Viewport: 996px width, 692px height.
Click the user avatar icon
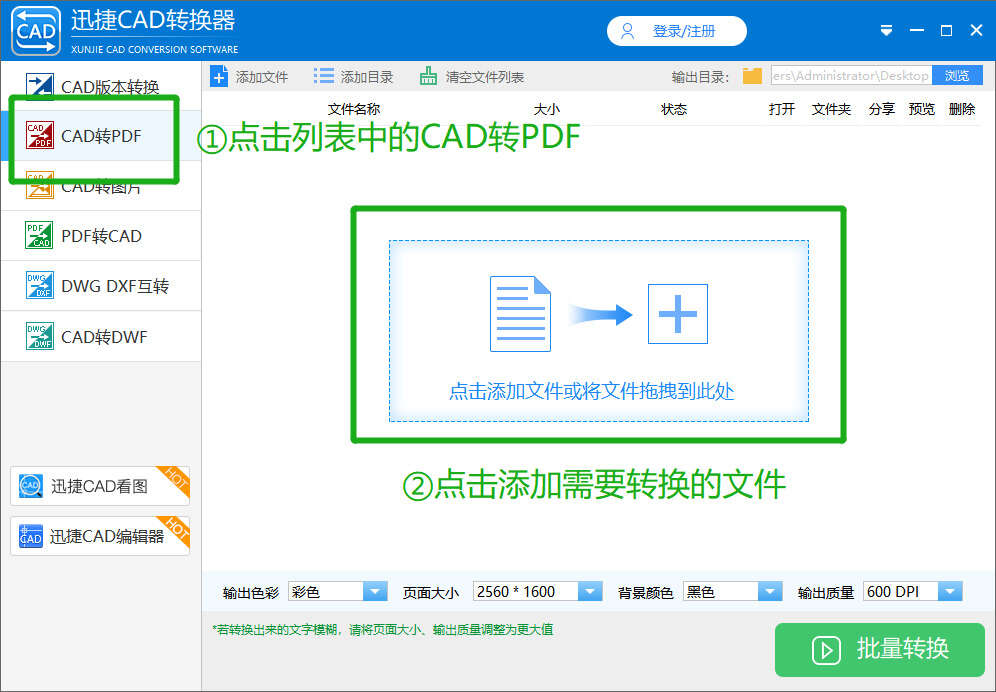pyautogui.click(x=628, y=31)
